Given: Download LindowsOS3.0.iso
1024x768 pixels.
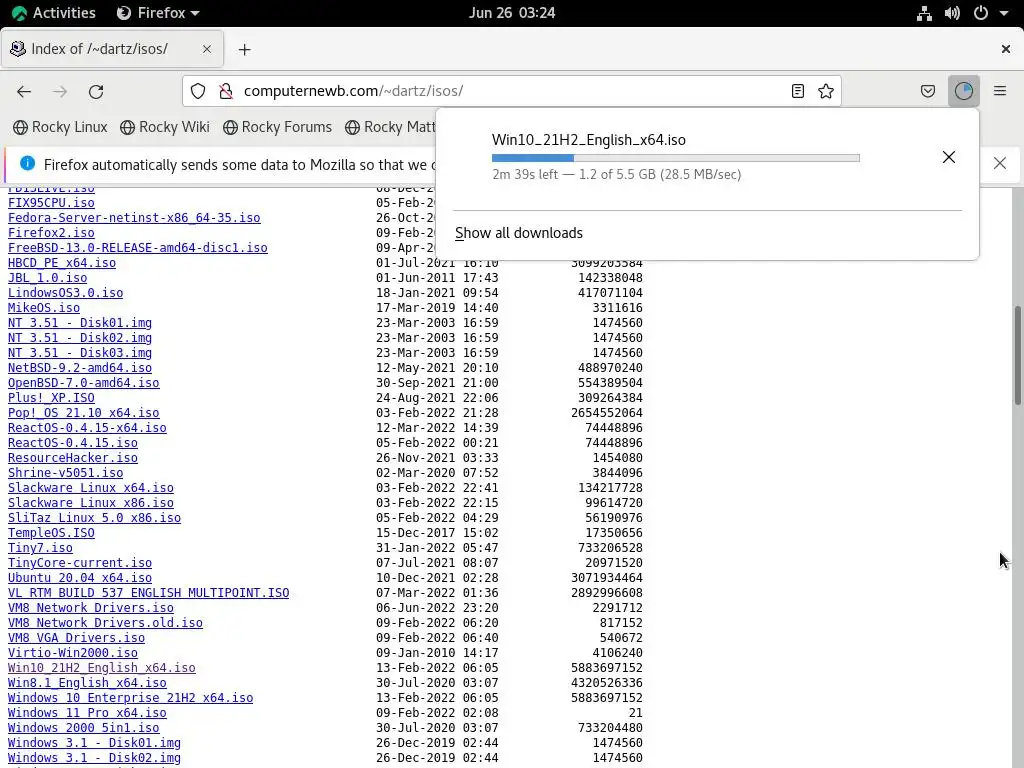Looking at the screenshot, I should pyautogui.click(x=65, y=293).
